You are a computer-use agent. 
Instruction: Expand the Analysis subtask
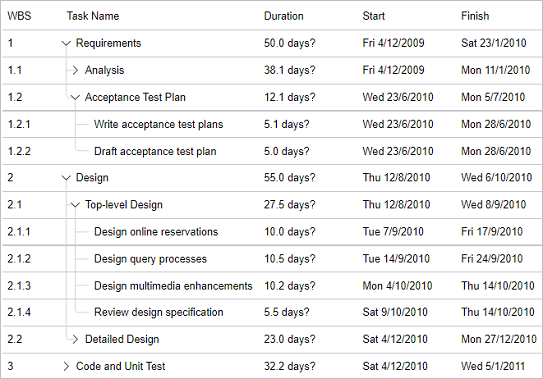[x=75, y=70]
